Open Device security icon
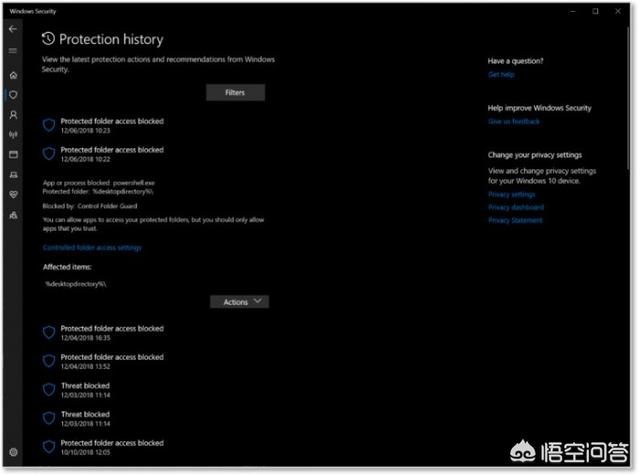The height and width of the screenshot is (475, 640). click(x=13, y=175)
